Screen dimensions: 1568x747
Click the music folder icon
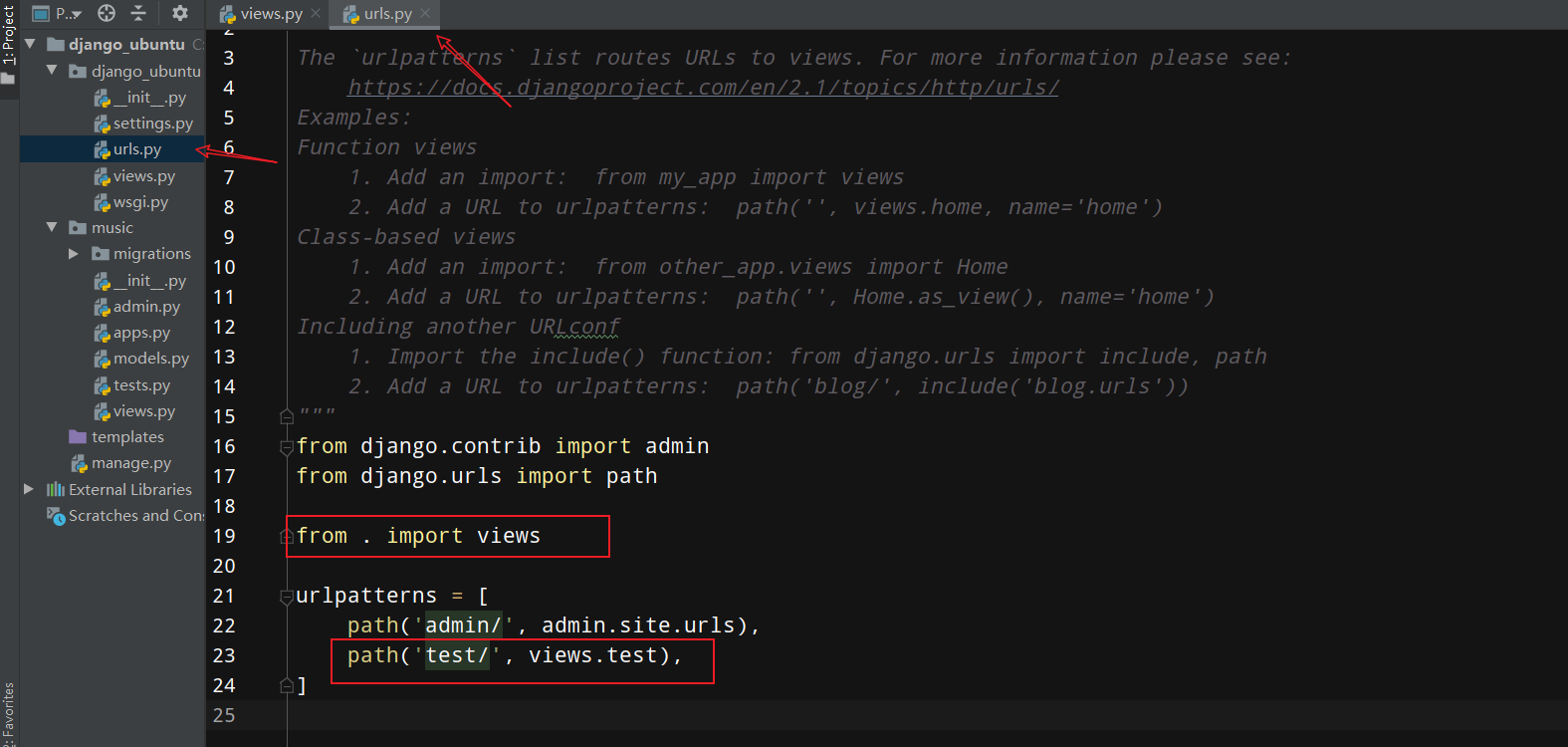tap(78, 227)
